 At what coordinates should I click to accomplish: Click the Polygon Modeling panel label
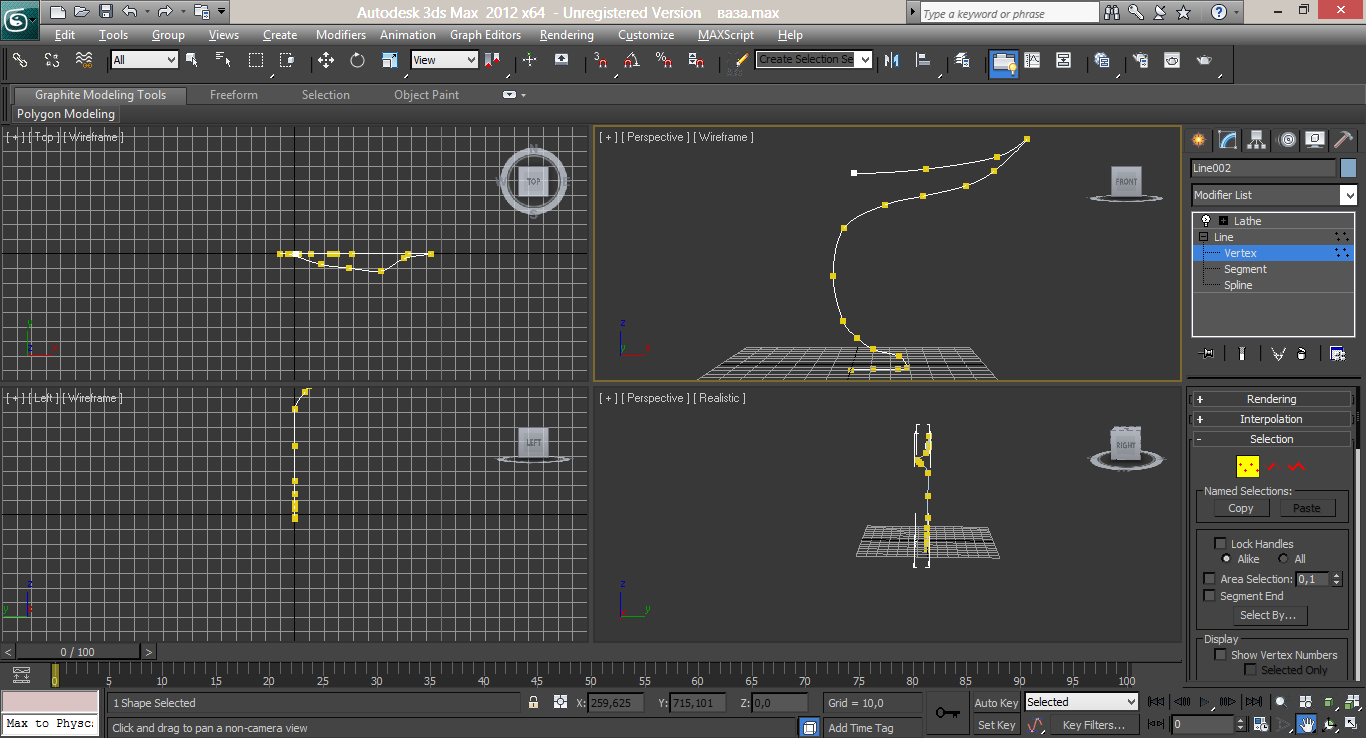[66, 114]
